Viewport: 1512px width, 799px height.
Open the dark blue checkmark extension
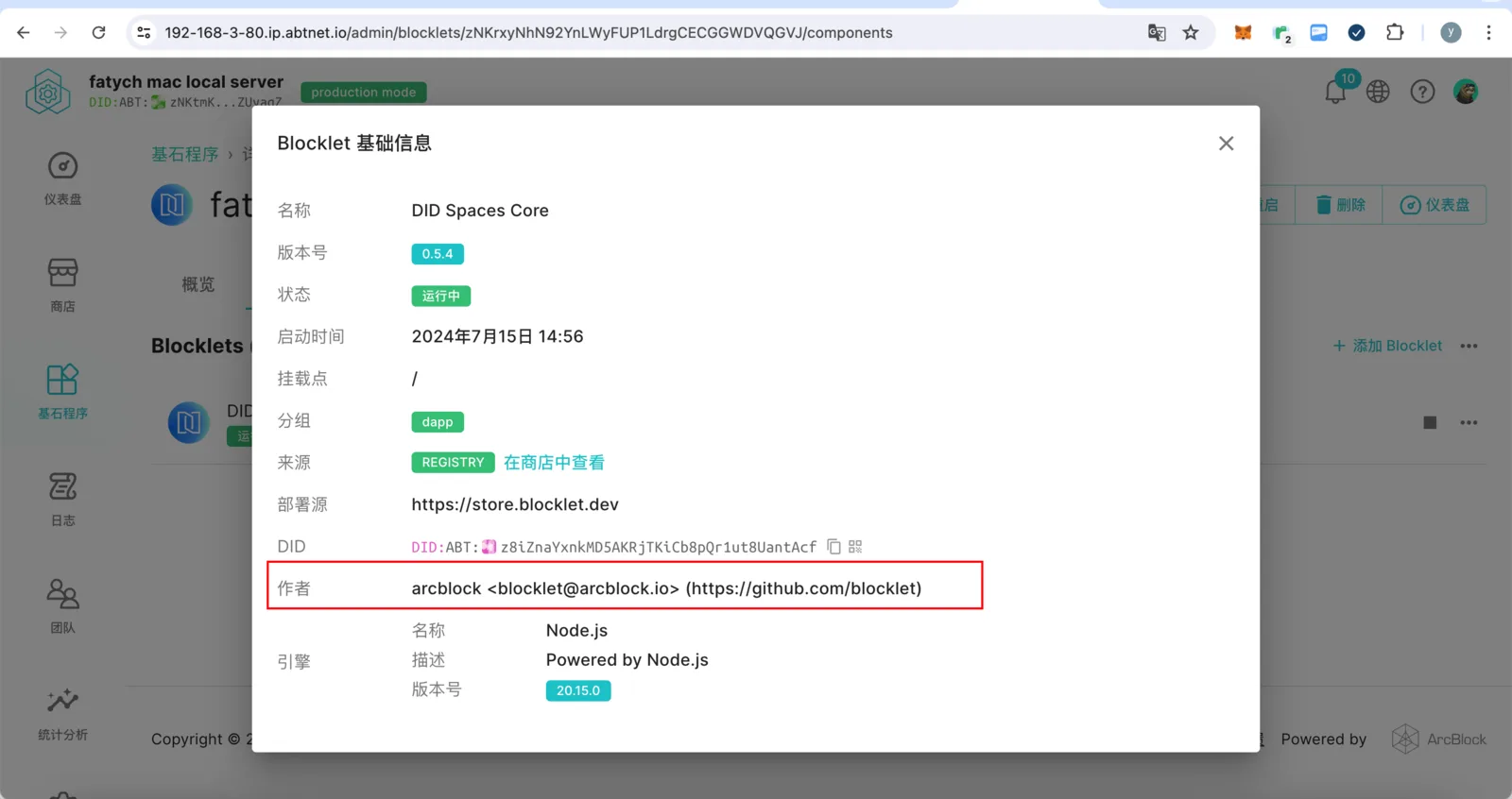[1356, 33]
